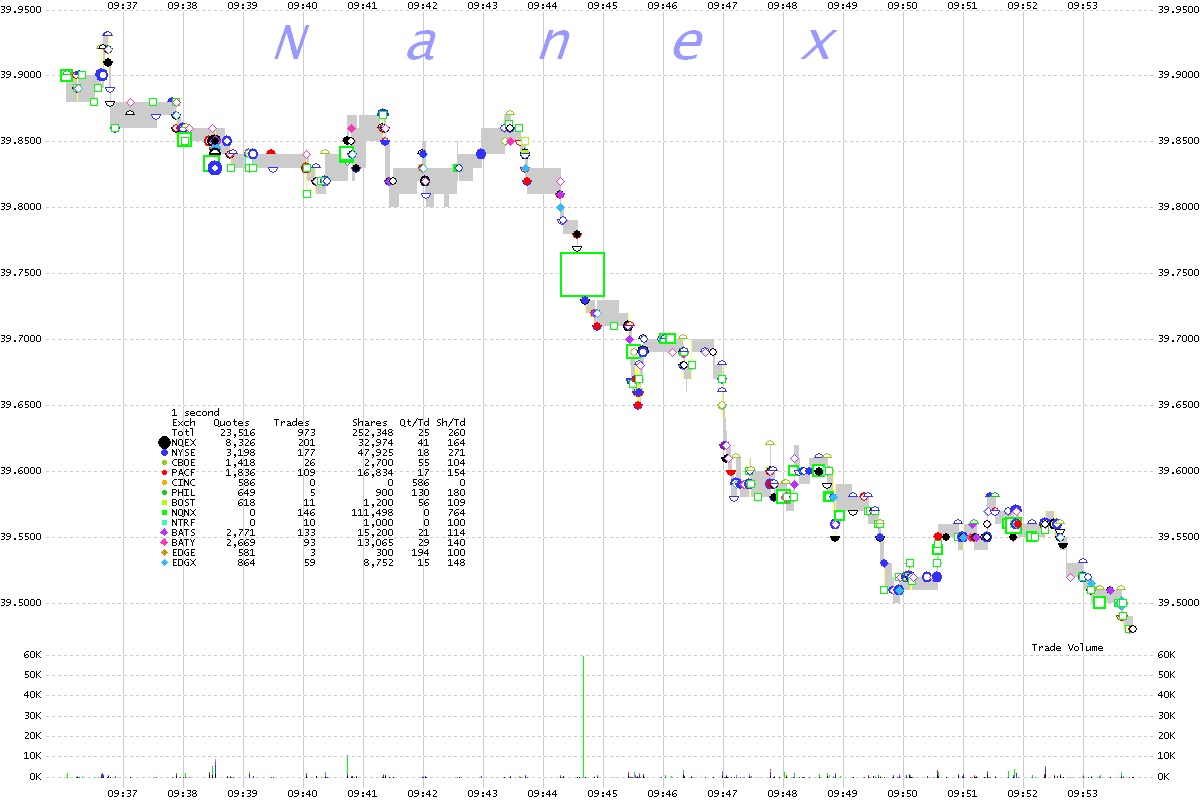Screen dimensions: 1200x800
Task: Click 30K on the left volume axis
Action: click(x=33, y=715)
